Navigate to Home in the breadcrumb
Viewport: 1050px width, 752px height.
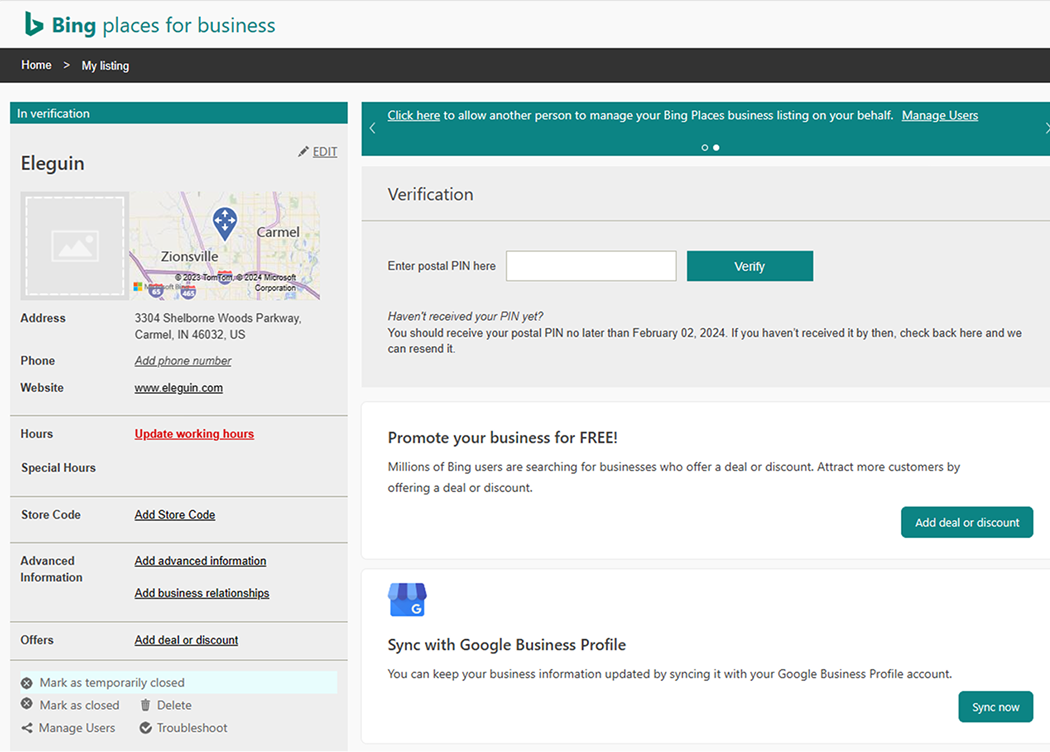[36, 65]
